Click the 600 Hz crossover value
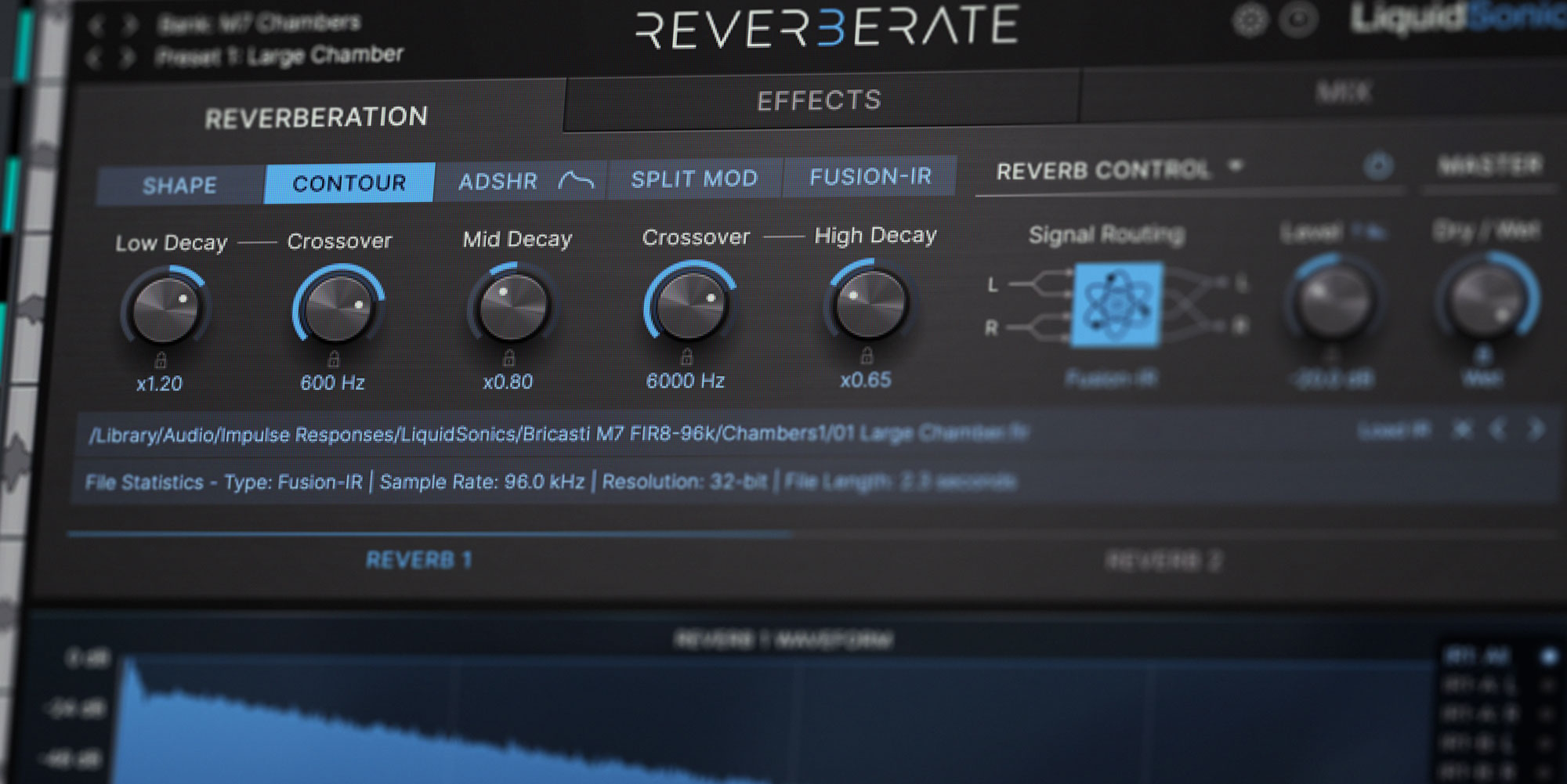 333,383
